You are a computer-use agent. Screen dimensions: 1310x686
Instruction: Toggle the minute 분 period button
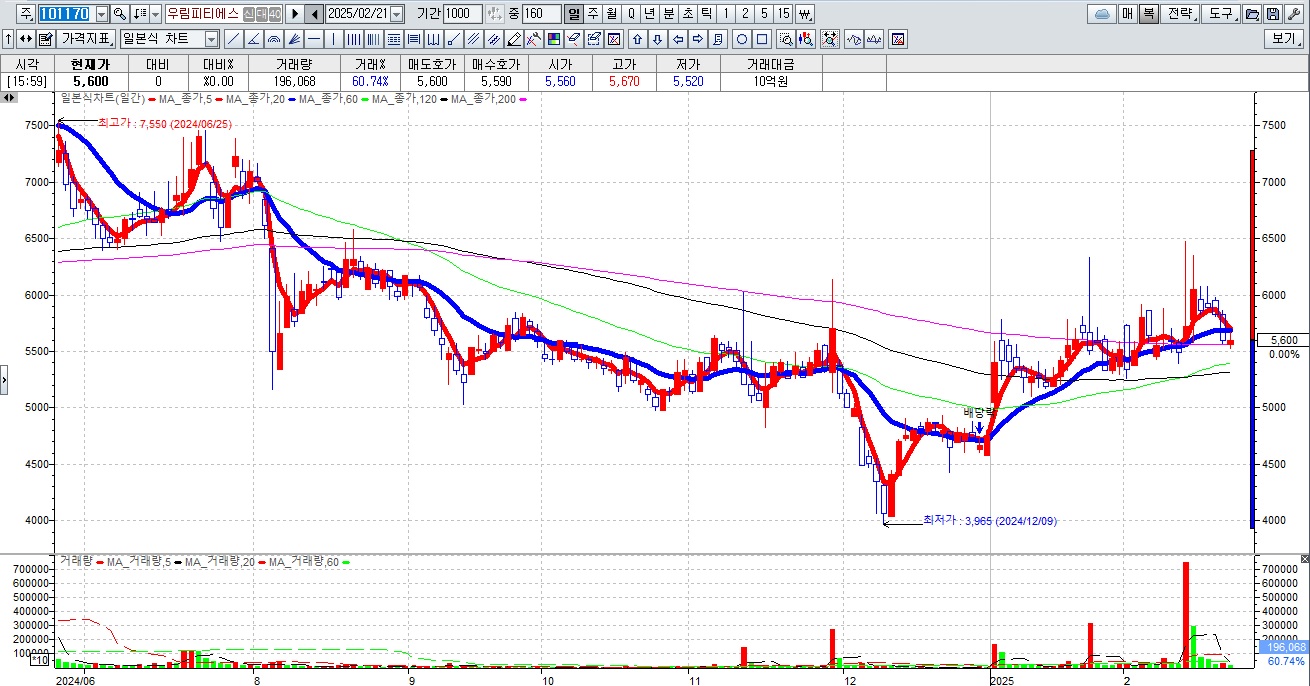coord(668,14)
